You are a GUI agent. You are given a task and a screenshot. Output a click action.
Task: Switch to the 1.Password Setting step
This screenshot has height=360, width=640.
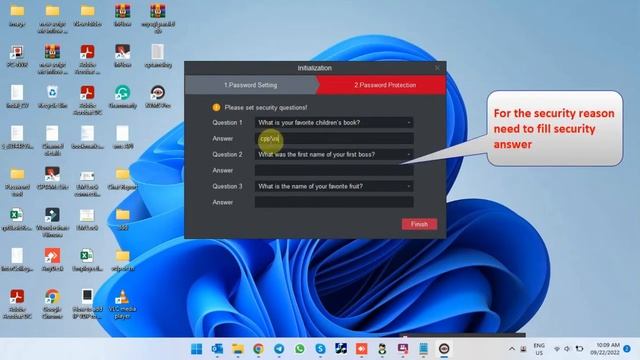[251, 85]
